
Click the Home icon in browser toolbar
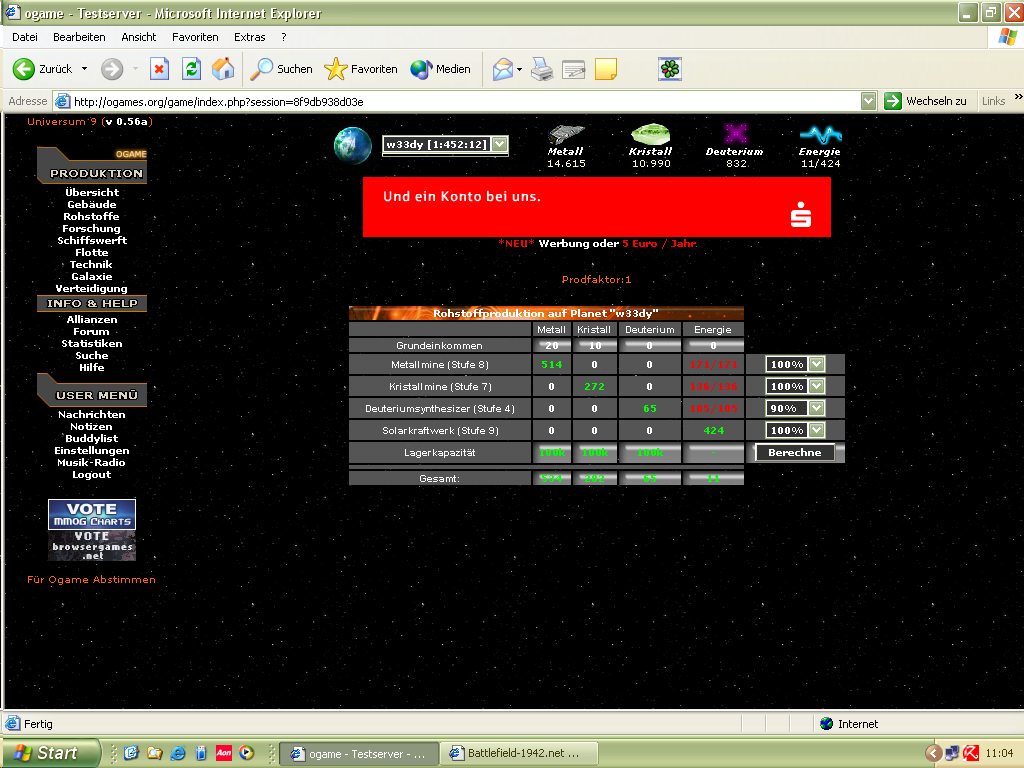[x=222, y=69]
